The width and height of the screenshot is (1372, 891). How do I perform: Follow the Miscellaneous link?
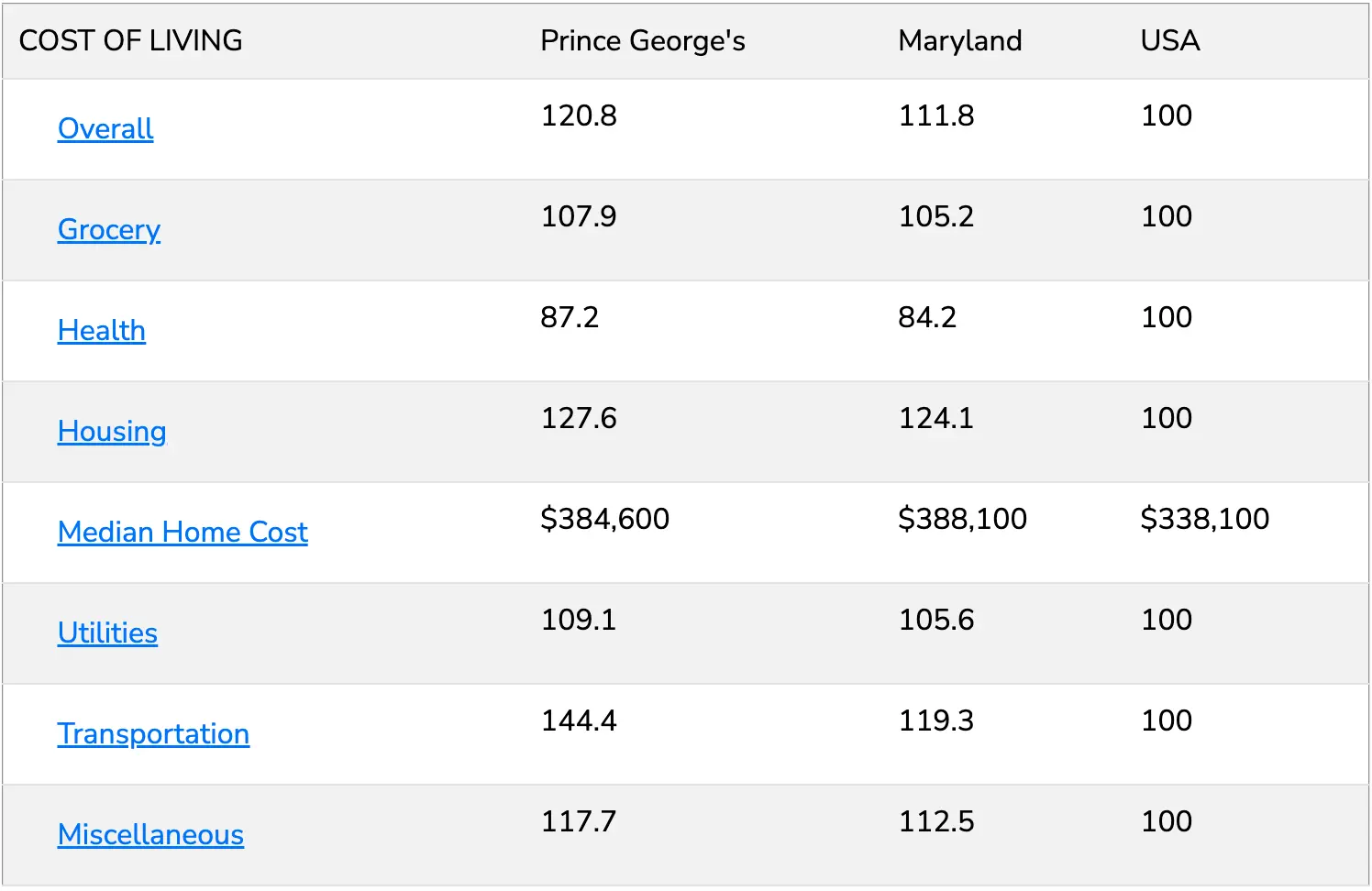click(150, 835)
